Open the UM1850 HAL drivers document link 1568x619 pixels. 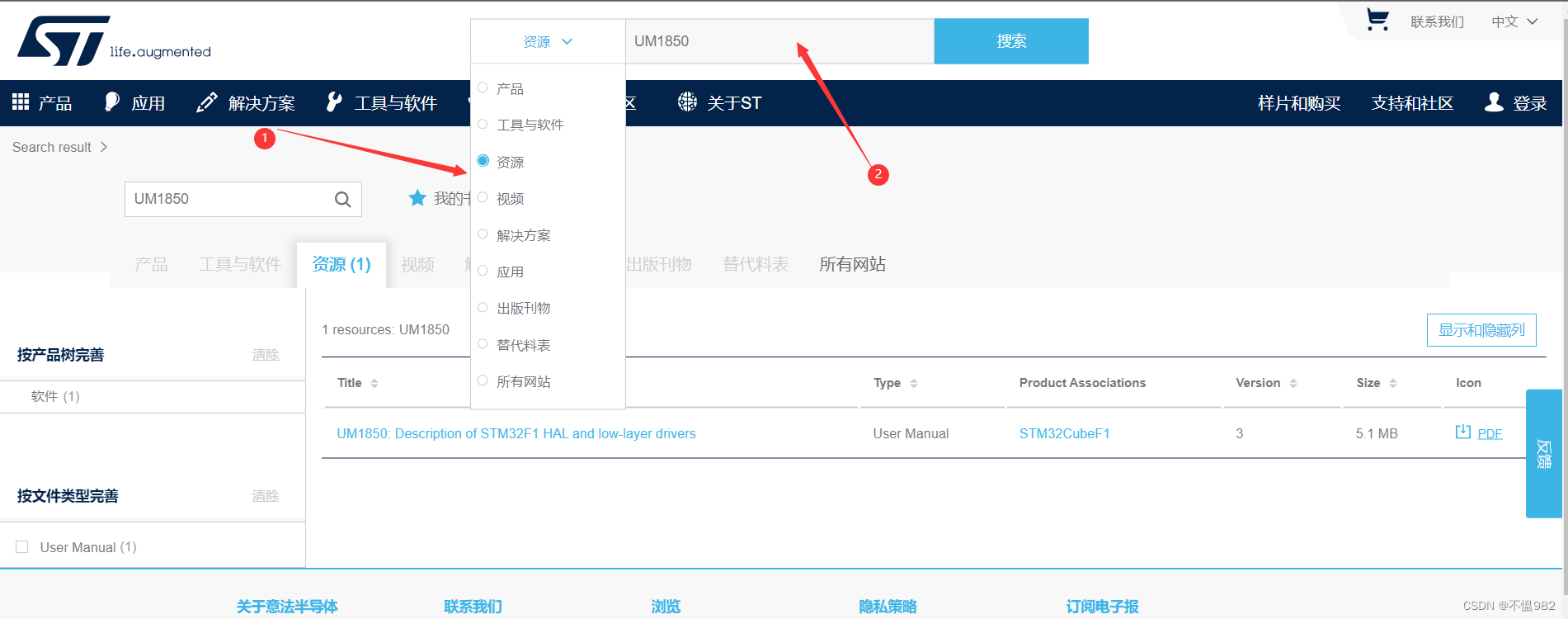(516, 433)
